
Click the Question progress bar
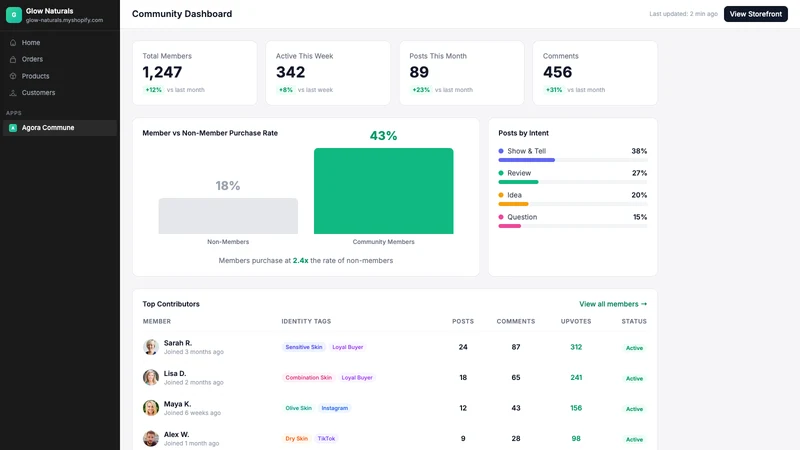point(572,226)
